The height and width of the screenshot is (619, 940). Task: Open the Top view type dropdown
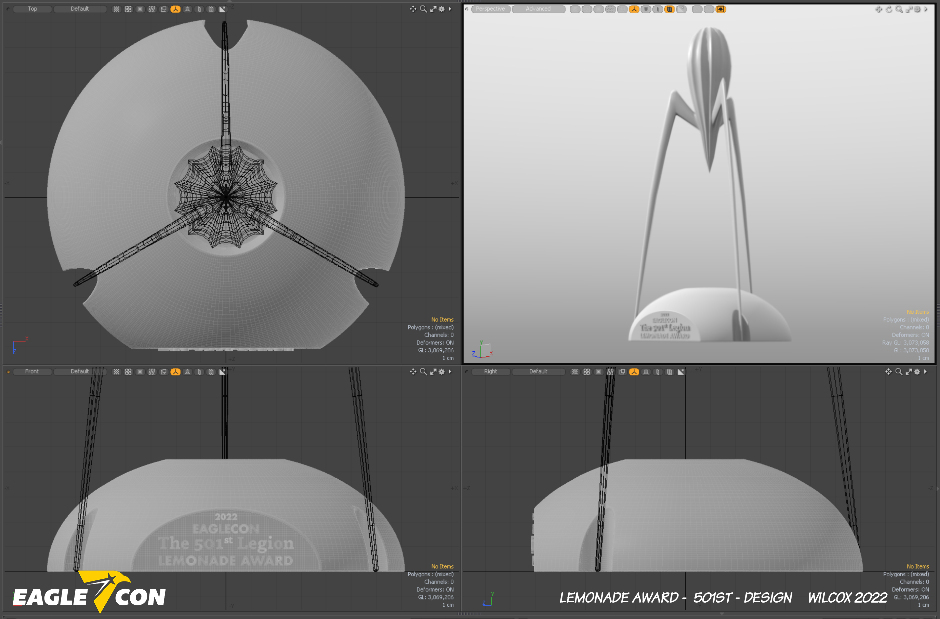pyautogui.click(x=32, y=9)
